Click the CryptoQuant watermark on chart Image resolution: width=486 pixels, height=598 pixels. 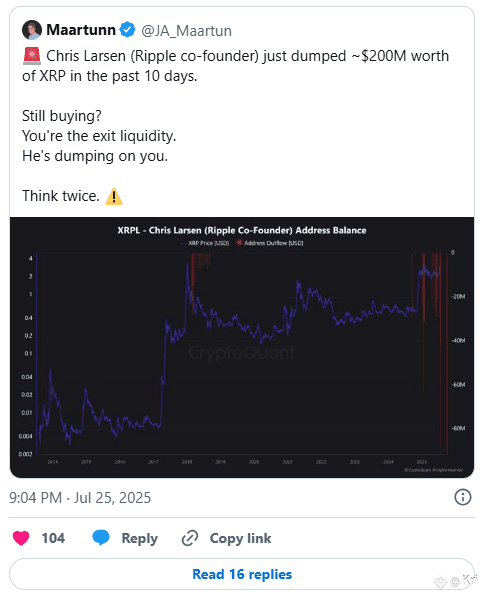[242, 352]
